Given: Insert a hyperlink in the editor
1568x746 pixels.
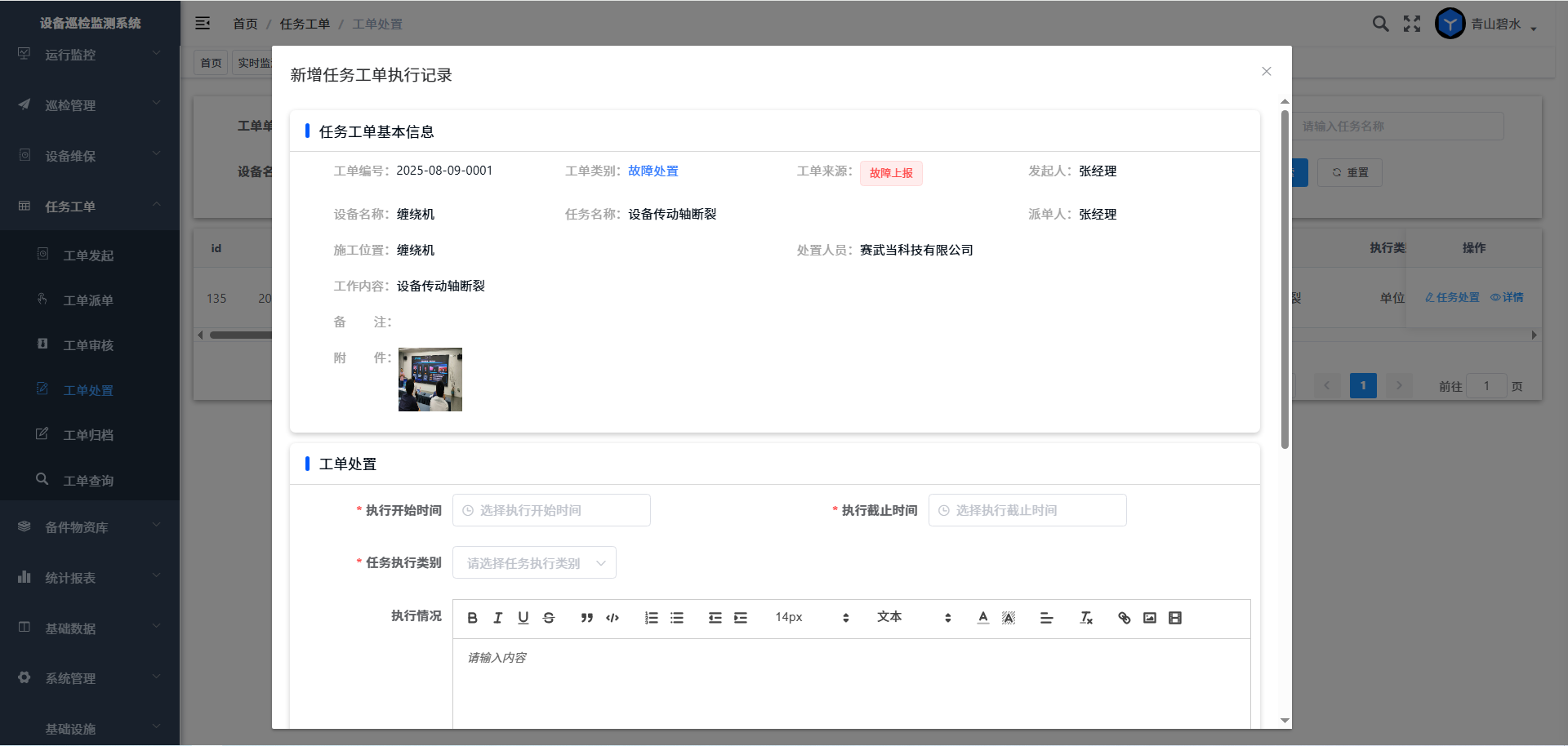Looking at the screenshot, I should pos(1124,618).
